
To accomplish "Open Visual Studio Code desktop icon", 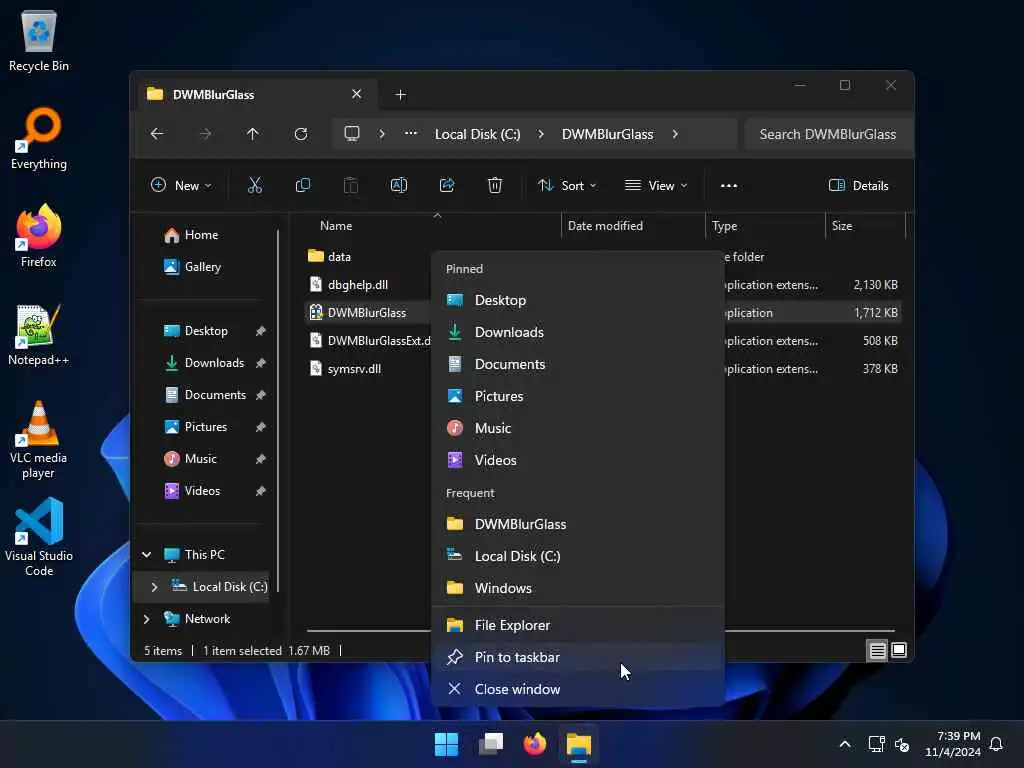I will [39, 537].
